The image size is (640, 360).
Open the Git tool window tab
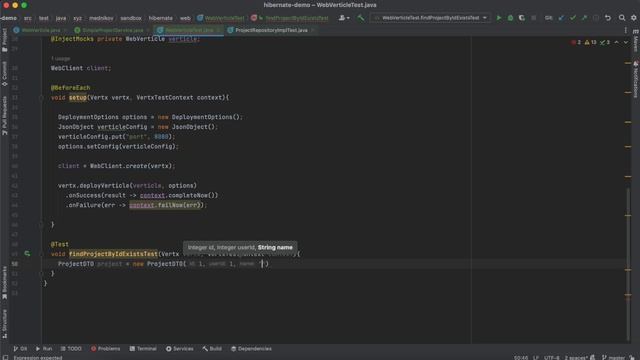click(20, 349)
